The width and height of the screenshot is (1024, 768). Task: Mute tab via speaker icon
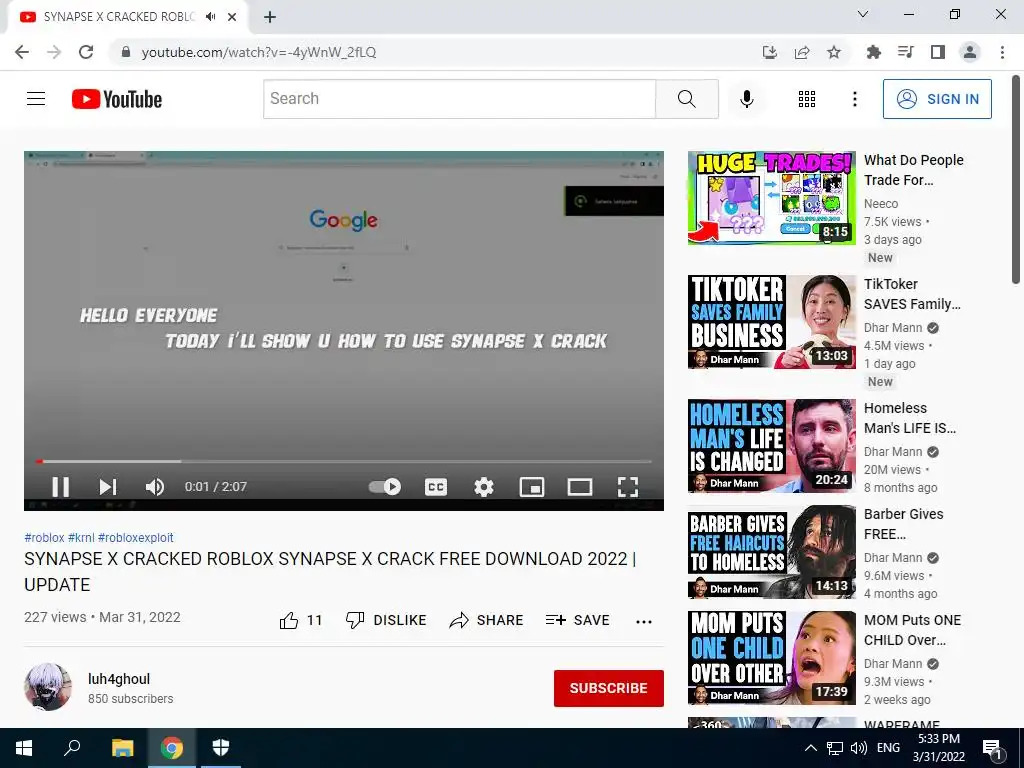click(210, 16)
